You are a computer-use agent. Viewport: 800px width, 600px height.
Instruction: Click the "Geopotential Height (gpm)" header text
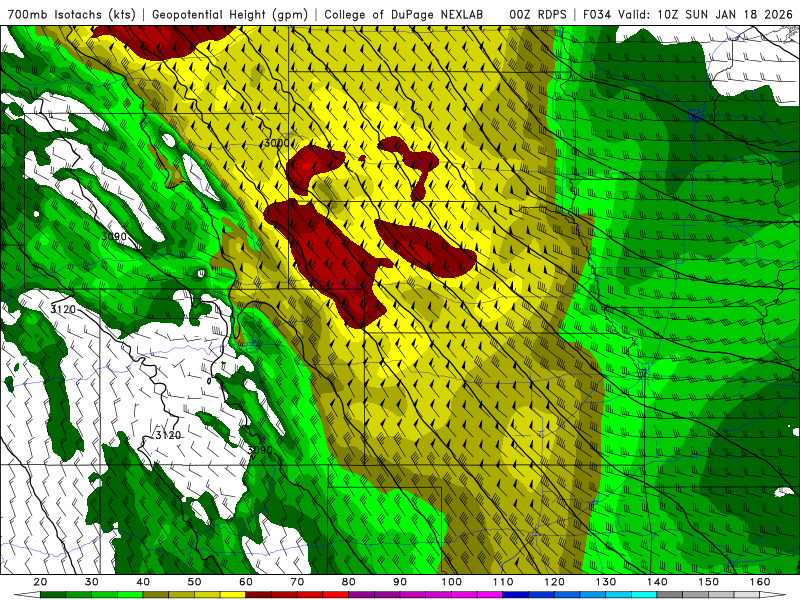tap(230, 15)
